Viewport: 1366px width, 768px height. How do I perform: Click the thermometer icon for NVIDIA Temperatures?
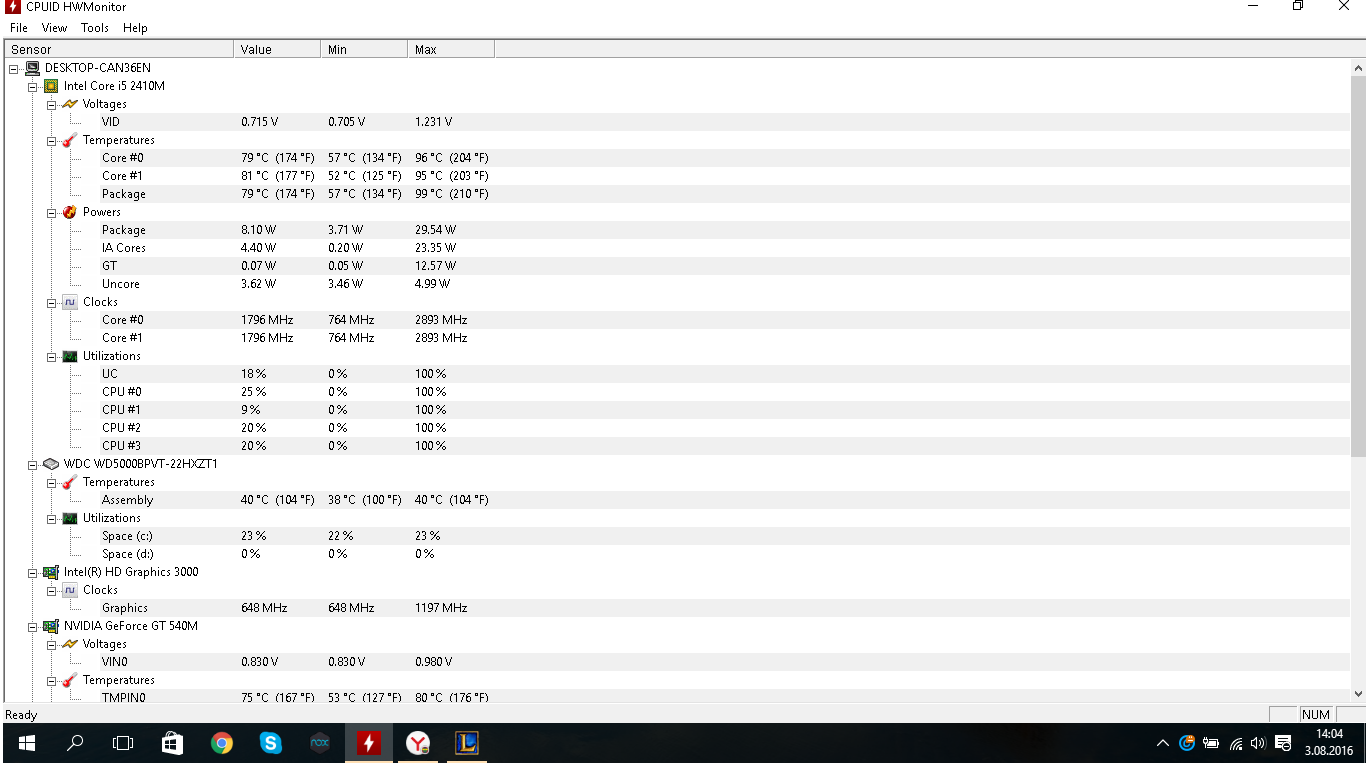(x=70, y=680)
